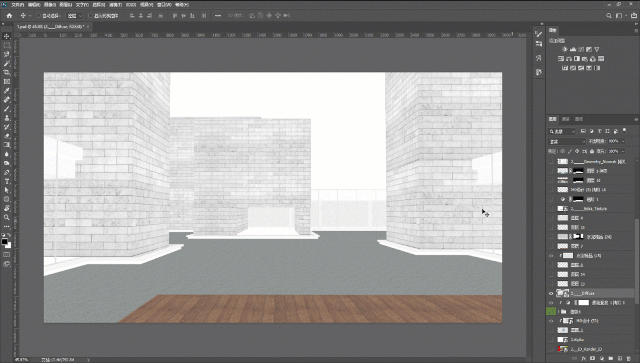Switch to the Channels tab
Viewport: 640px width, 363px height.
pos(565,119)
